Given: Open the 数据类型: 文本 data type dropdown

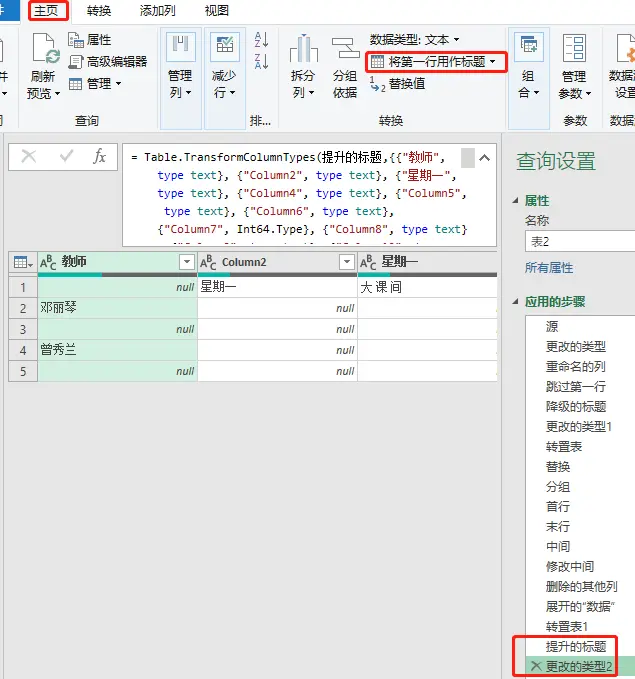Looking at the screenshot, I should (x=414, y=40).
